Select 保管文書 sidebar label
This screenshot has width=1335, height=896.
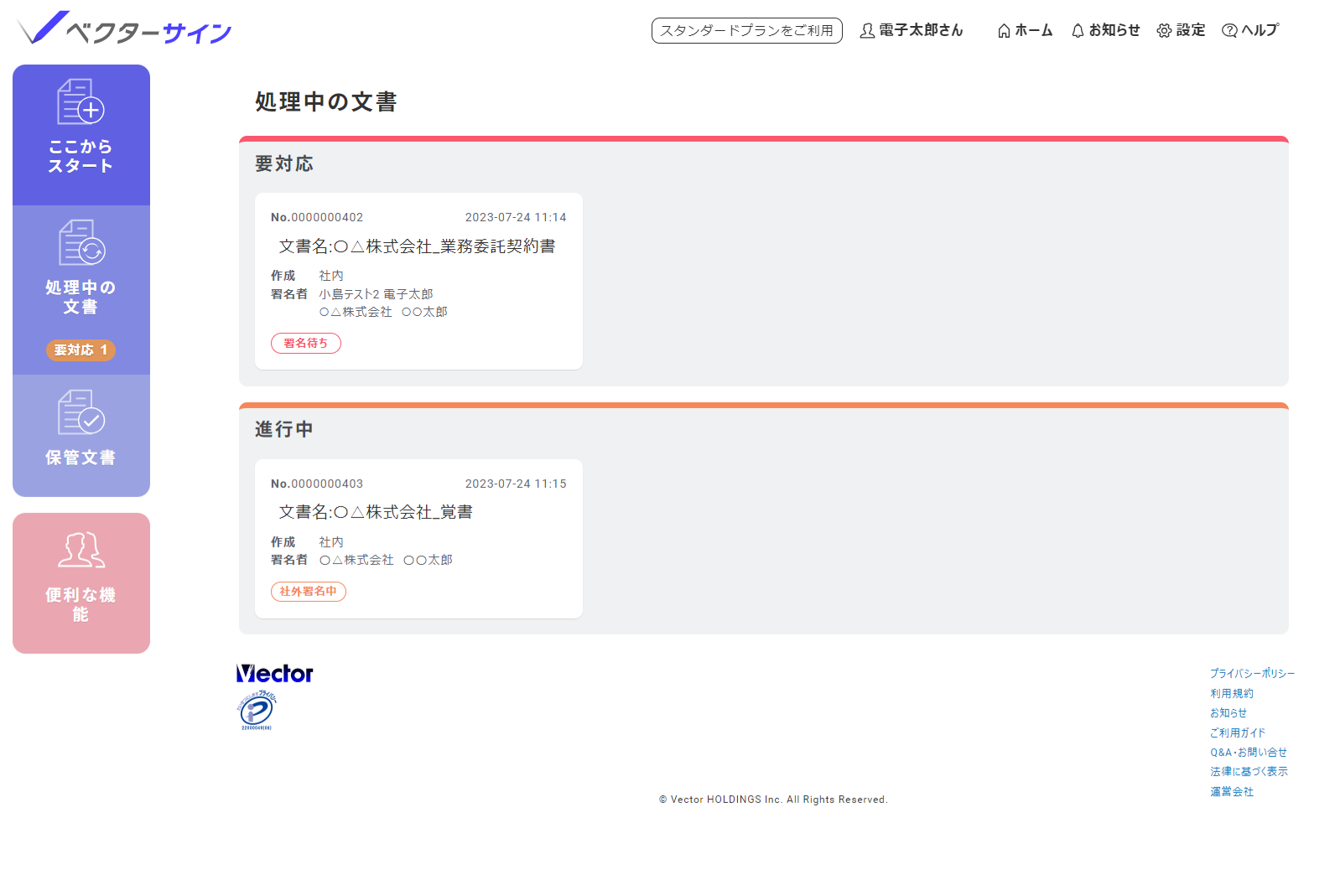pyautogui.click(x=81, y=458)
